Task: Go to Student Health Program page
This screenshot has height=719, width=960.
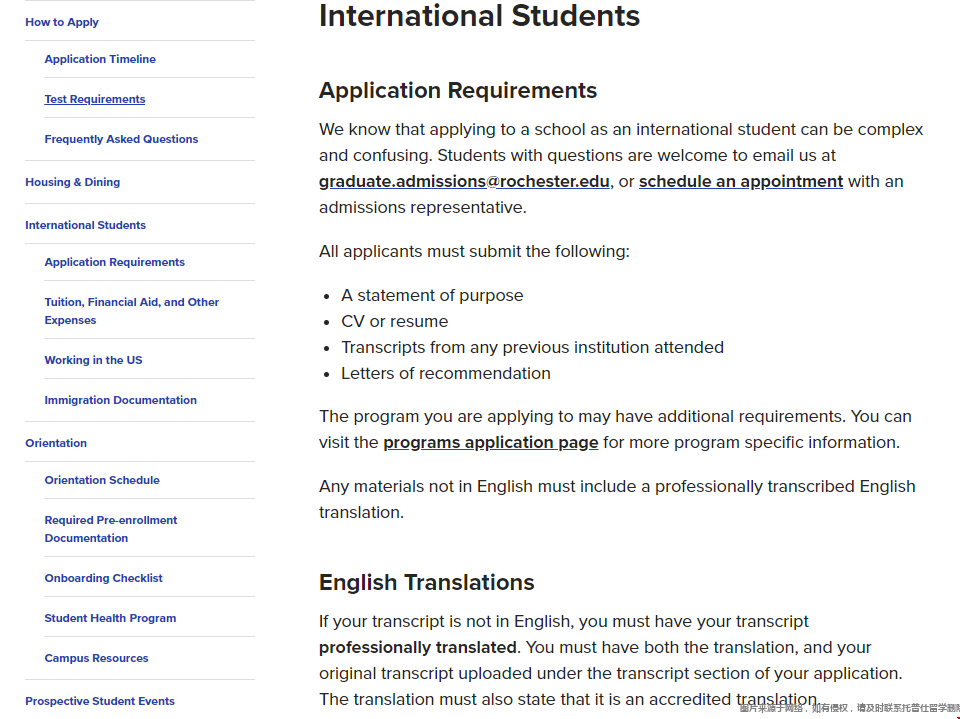Action: tap(110, 618)
